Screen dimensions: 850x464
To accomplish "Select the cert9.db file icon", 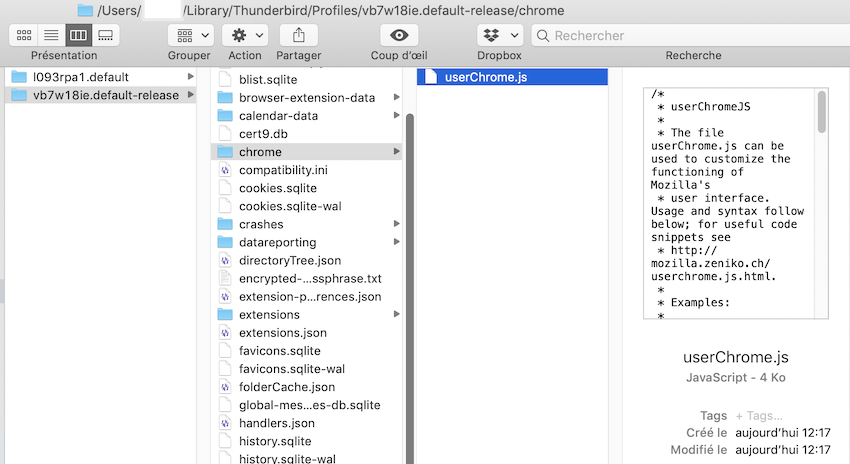I will pos(225,133).
